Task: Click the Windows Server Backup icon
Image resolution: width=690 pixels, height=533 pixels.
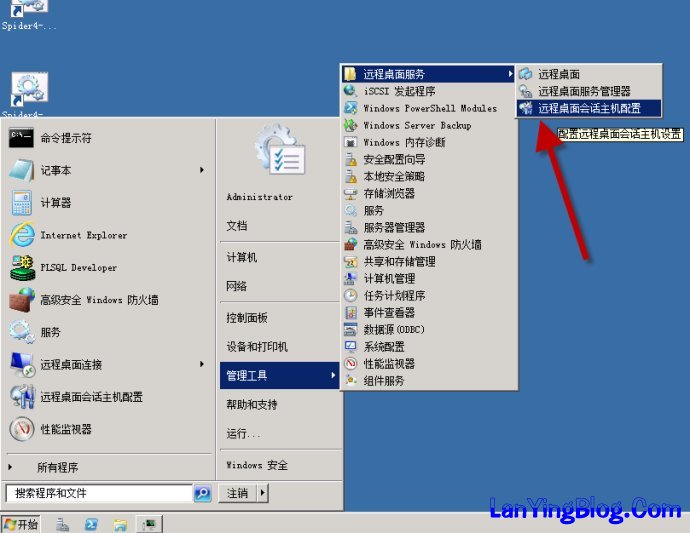Action: pyautogui.click(x=351, y=125)
